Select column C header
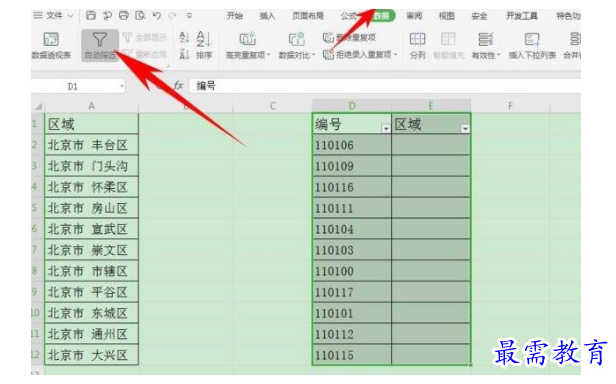 (x=273, y=106)
